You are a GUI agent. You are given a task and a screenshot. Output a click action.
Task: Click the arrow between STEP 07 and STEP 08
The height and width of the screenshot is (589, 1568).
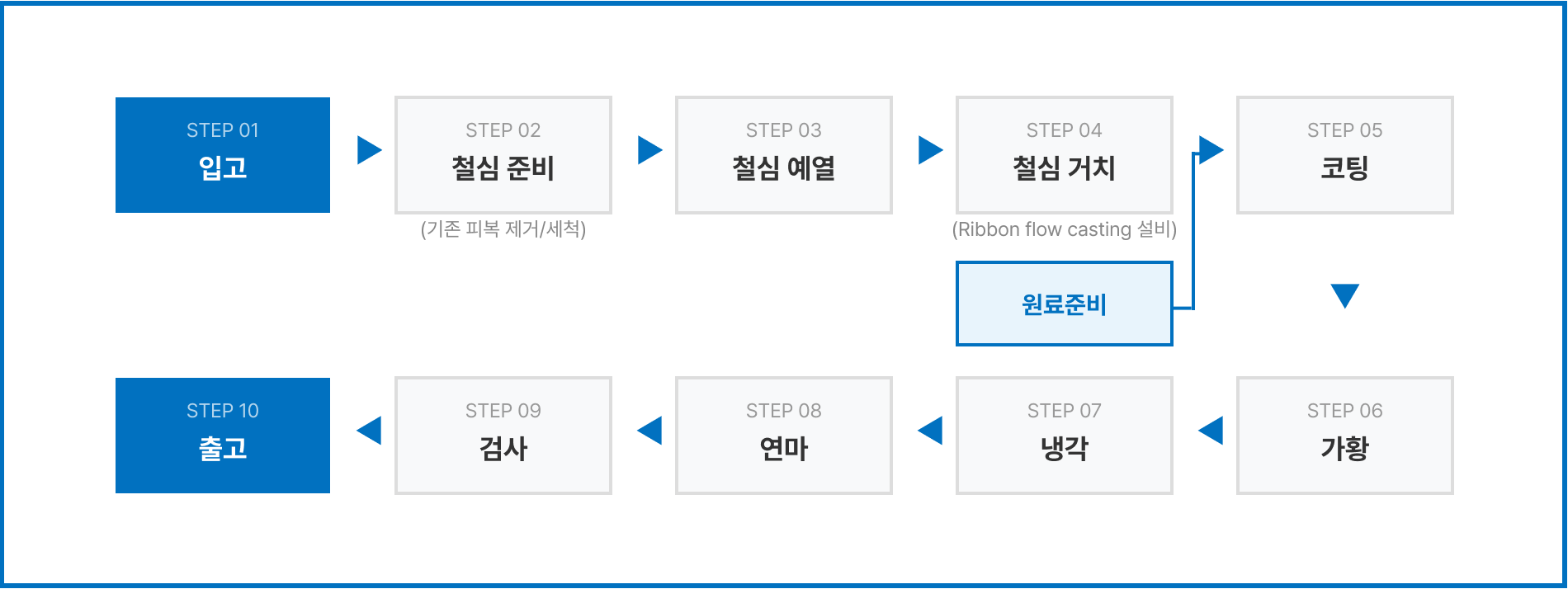(931, 431)
